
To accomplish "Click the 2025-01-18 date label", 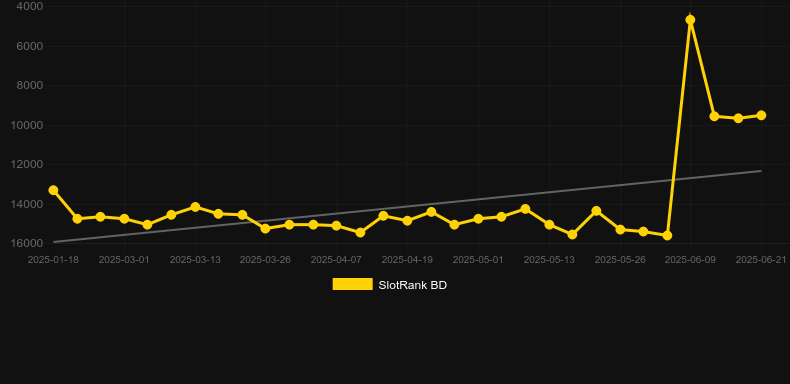I will 53,260.
